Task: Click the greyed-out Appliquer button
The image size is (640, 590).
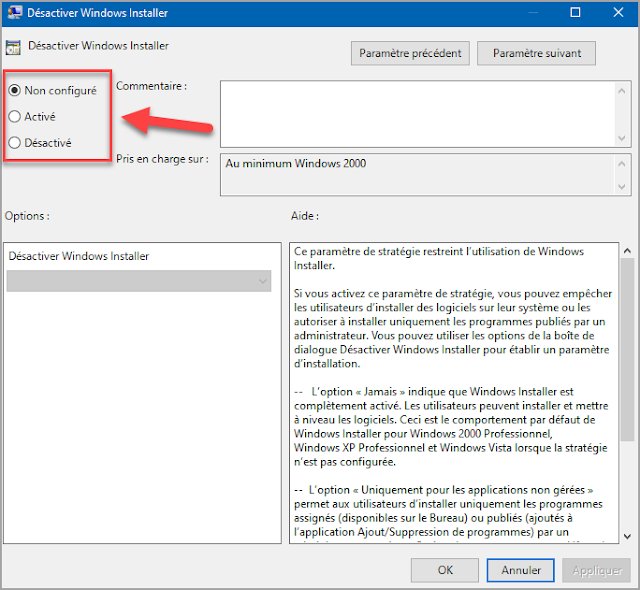Action: (596, 570)
